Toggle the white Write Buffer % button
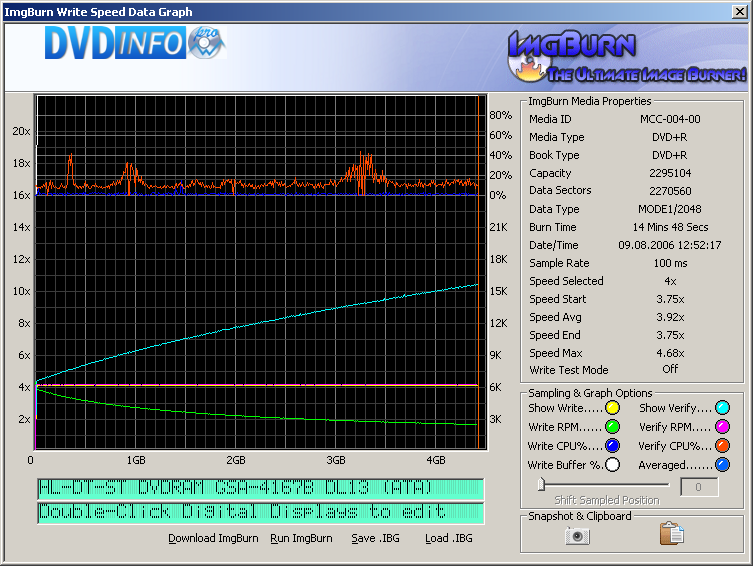Screen dimensions: 753x566 click(x=612, y=465)
